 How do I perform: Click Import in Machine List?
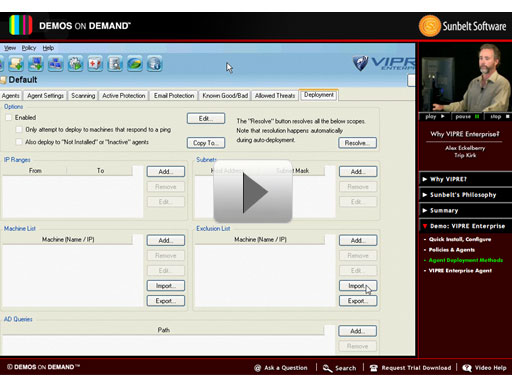(166, 286)
